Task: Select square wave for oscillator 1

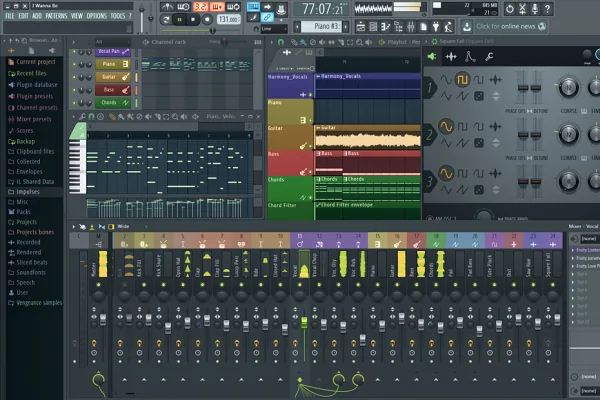Action: [463, 80]
